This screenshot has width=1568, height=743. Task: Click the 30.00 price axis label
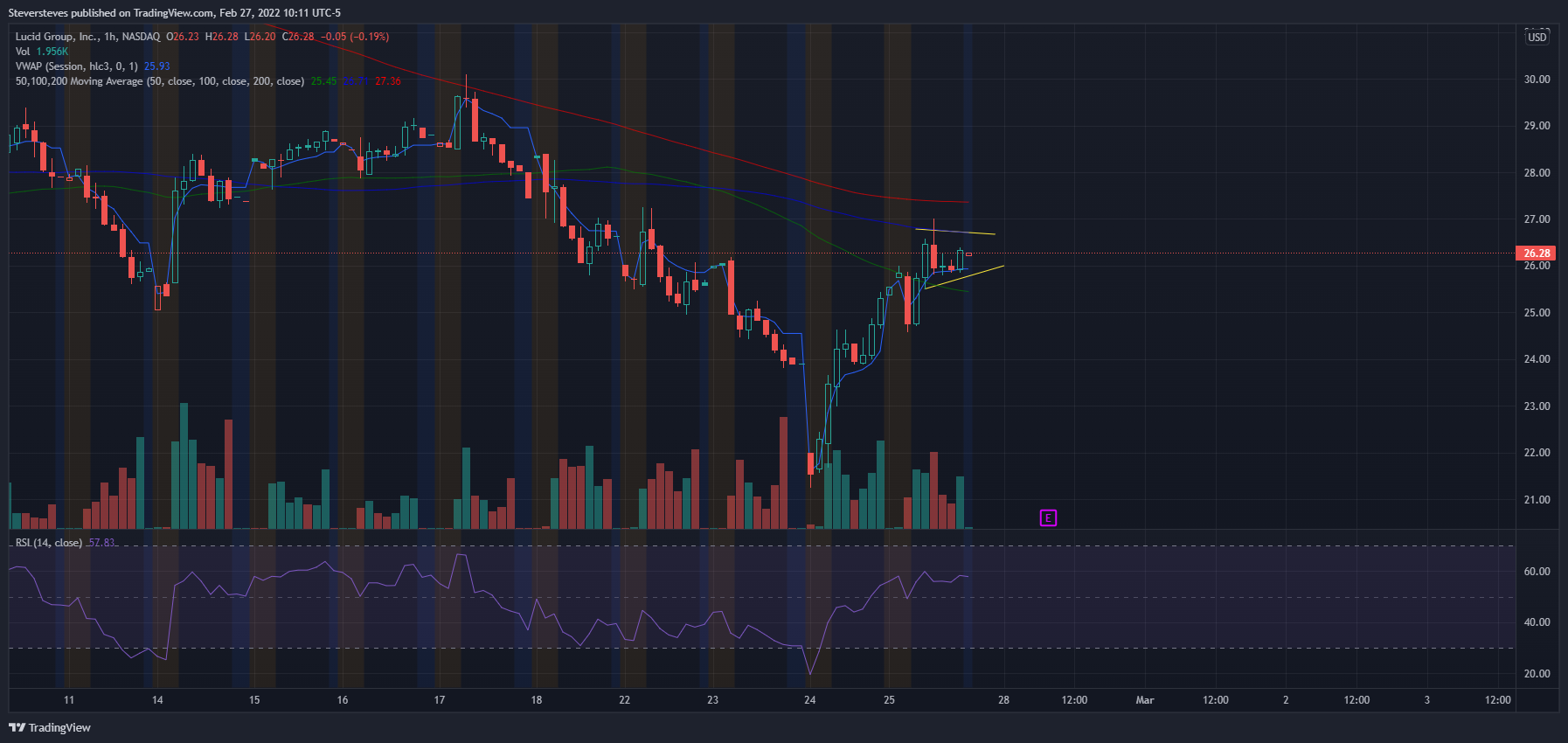tap(1537, 80)
